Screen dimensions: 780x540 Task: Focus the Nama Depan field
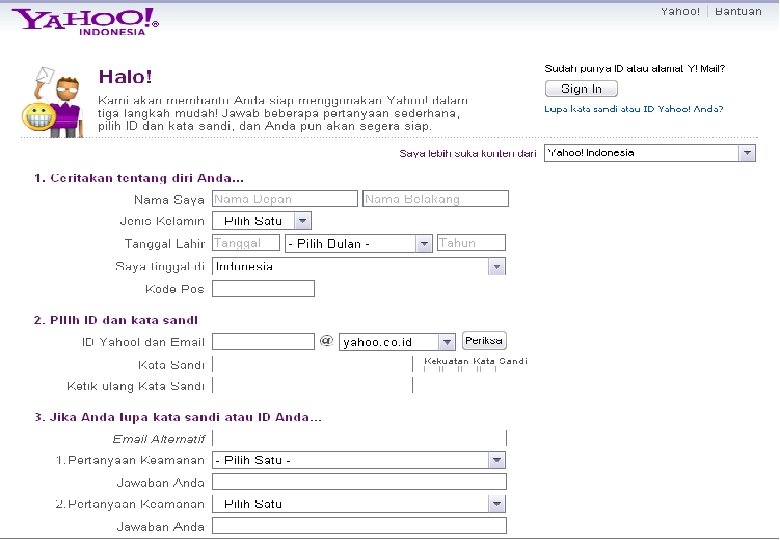click(285, 198)
